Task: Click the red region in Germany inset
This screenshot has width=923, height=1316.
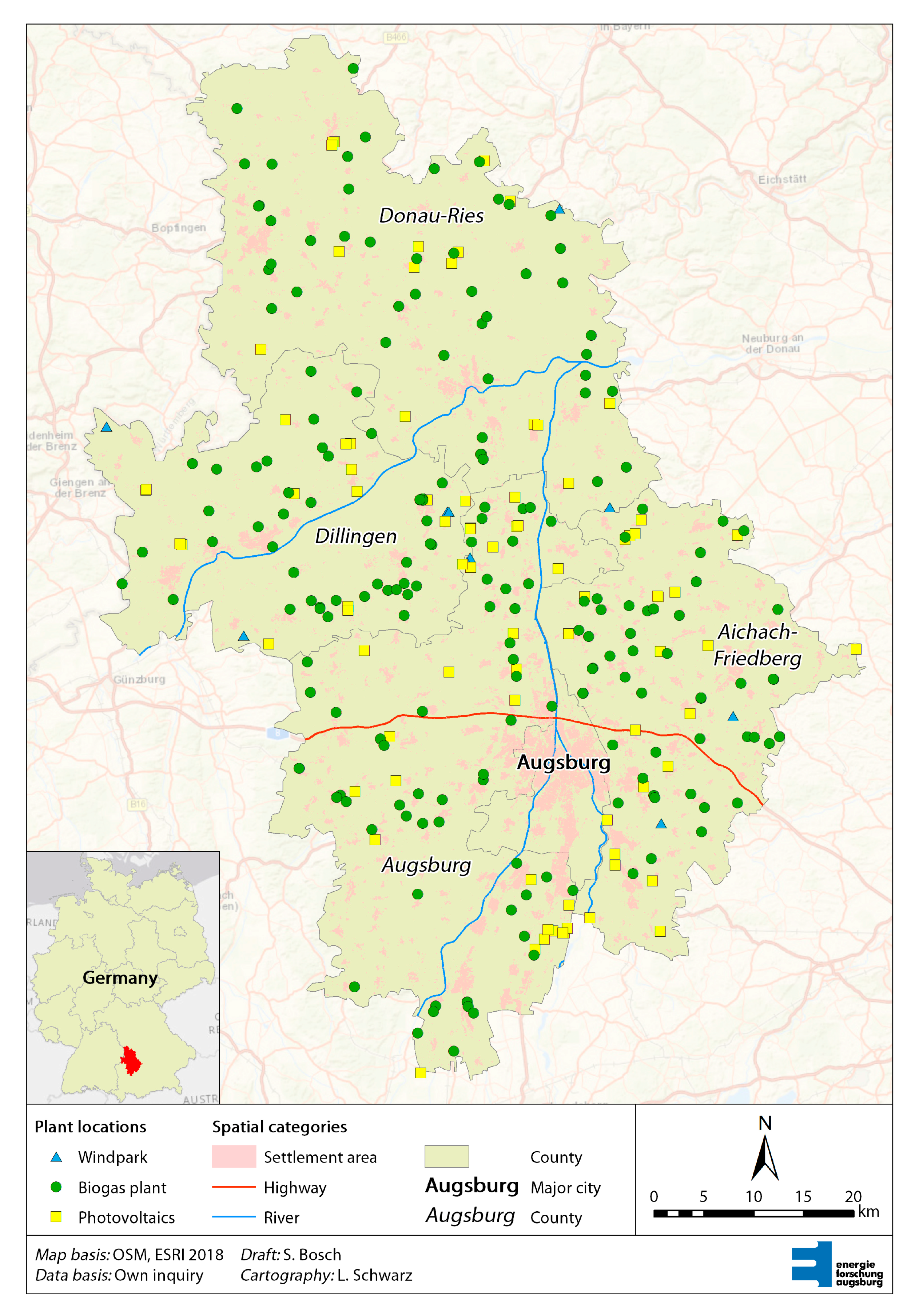Action: coord(131,1060)
